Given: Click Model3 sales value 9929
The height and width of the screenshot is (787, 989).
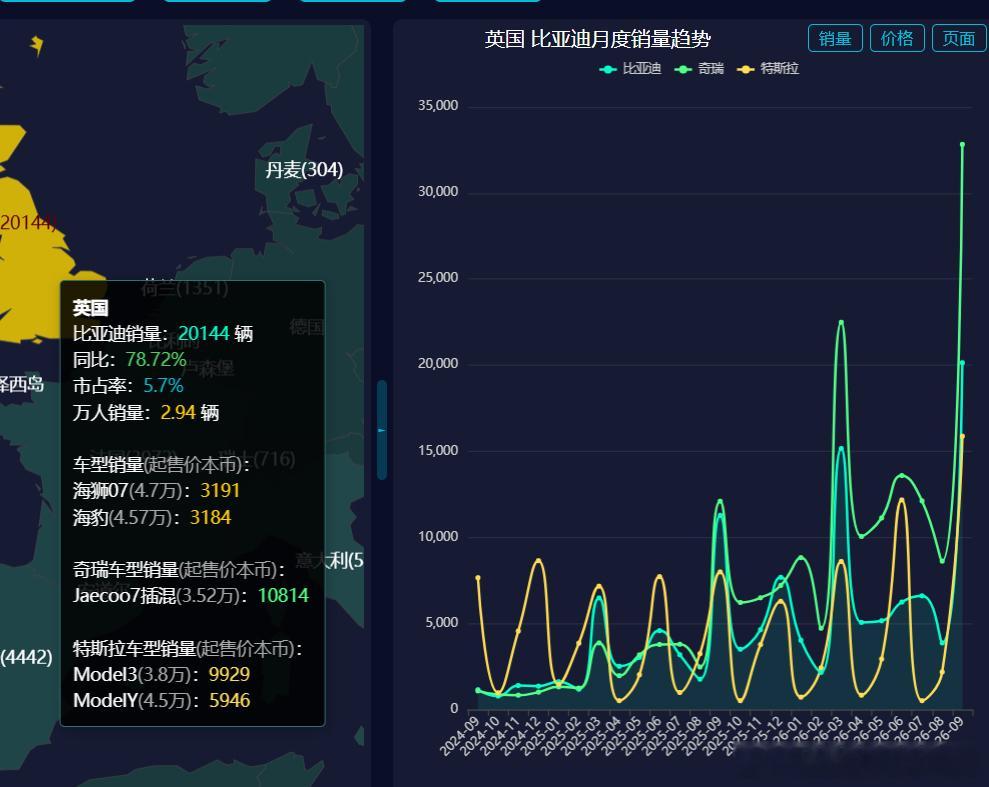Looking at the screenshot, I should [230, 674].
